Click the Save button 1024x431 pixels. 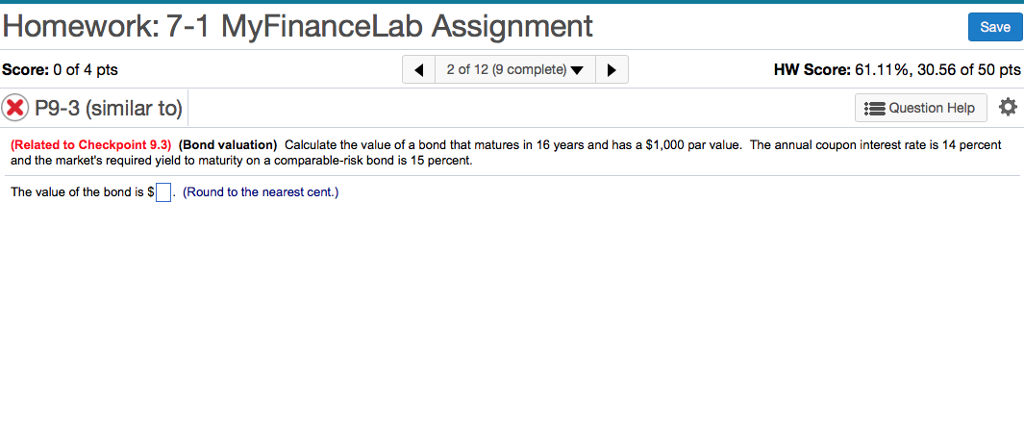[x=994, y=27]
